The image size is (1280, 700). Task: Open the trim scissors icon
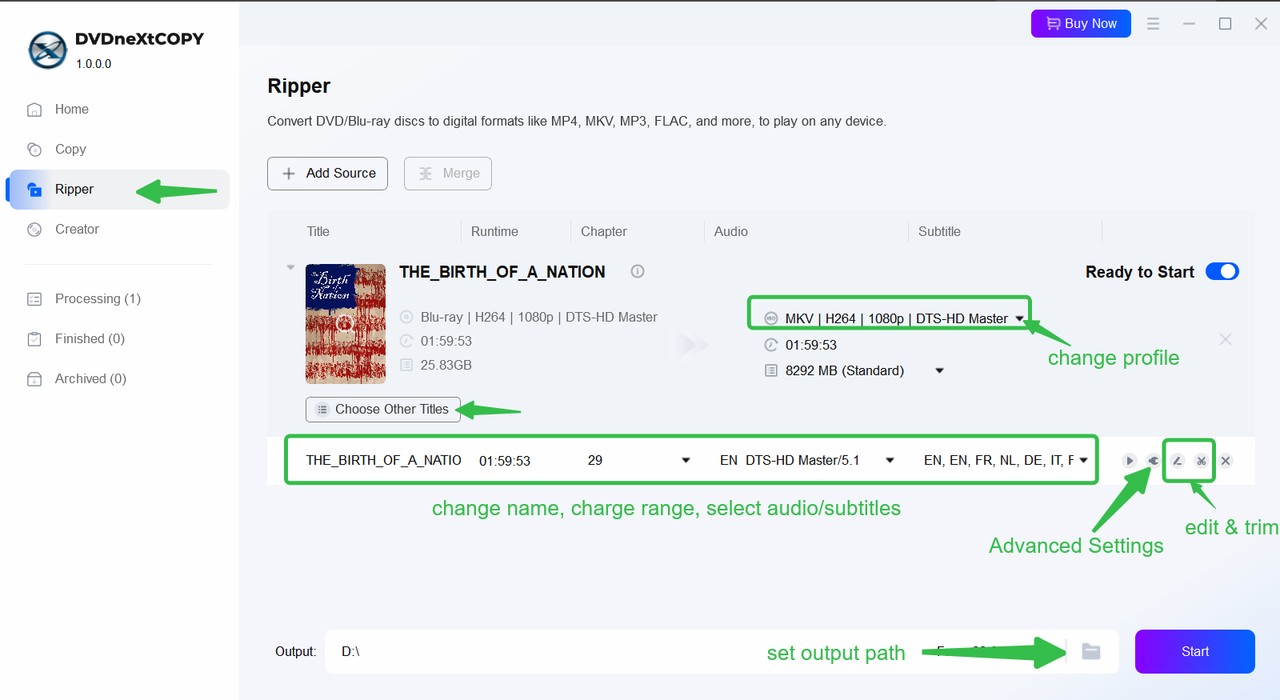click(1201, 461)
